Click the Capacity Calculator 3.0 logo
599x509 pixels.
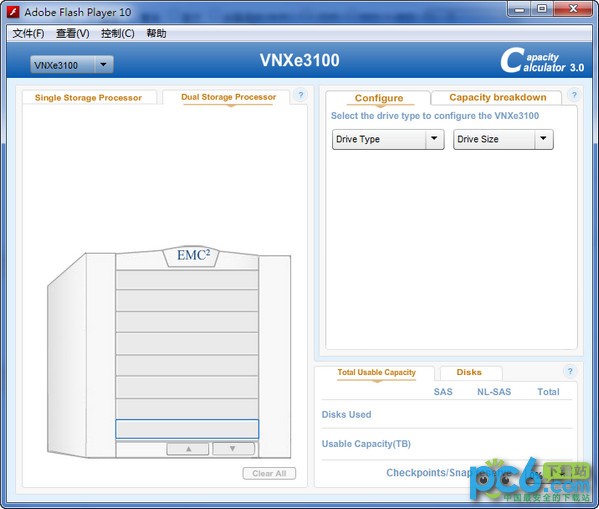coord(542,61)
